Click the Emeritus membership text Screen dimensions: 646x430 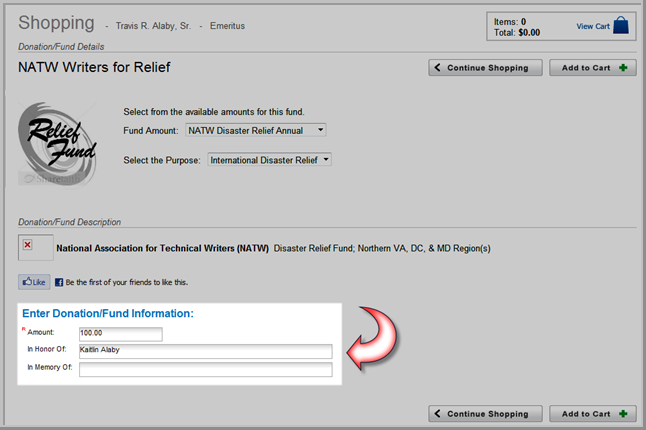[x=227, y=26]
